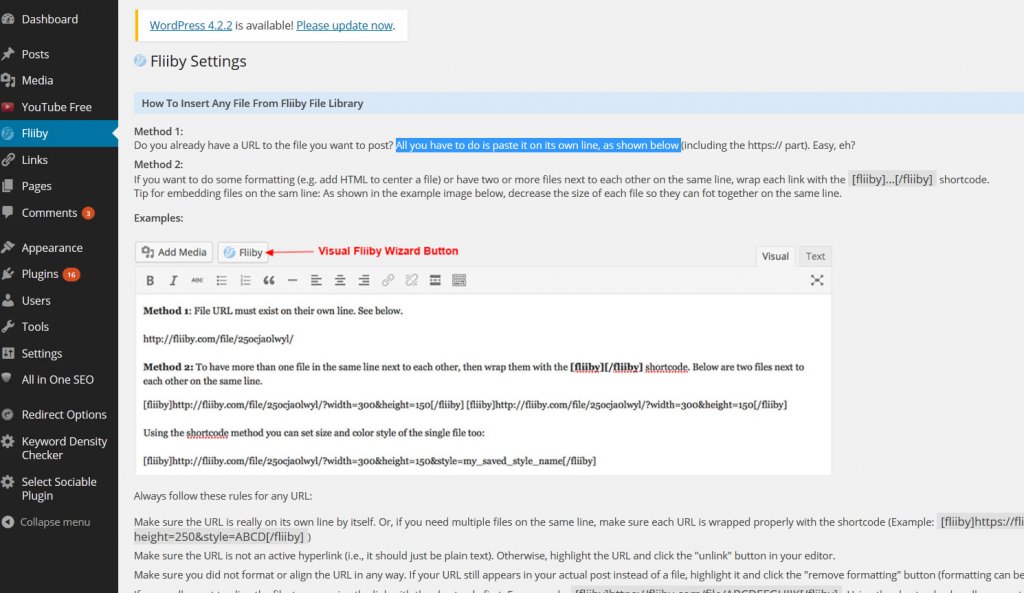Click the Add Media button
The height and width of the screenshot is (593, 1024).
coord(174,252)
